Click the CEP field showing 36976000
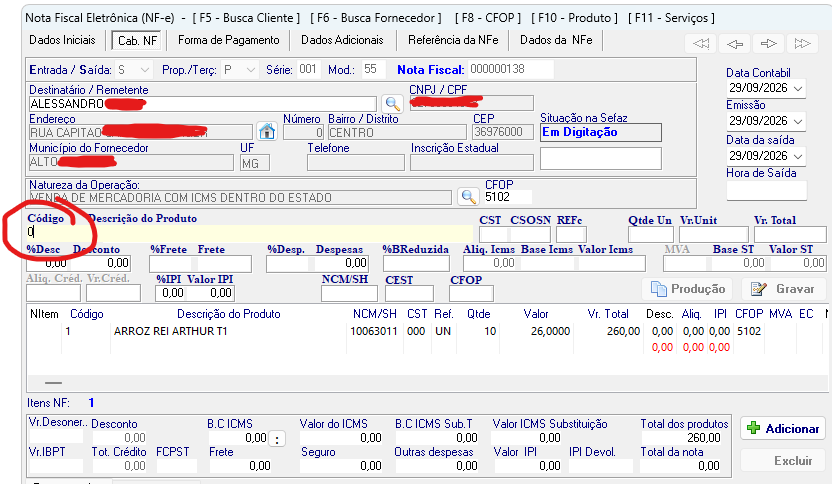 point(503,132)
